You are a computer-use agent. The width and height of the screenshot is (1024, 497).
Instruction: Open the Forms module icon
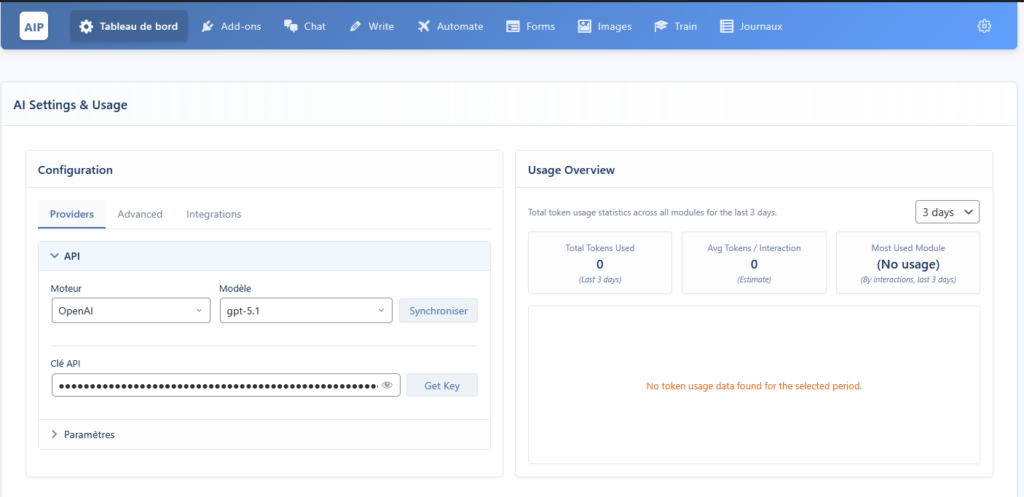point(513,27)
